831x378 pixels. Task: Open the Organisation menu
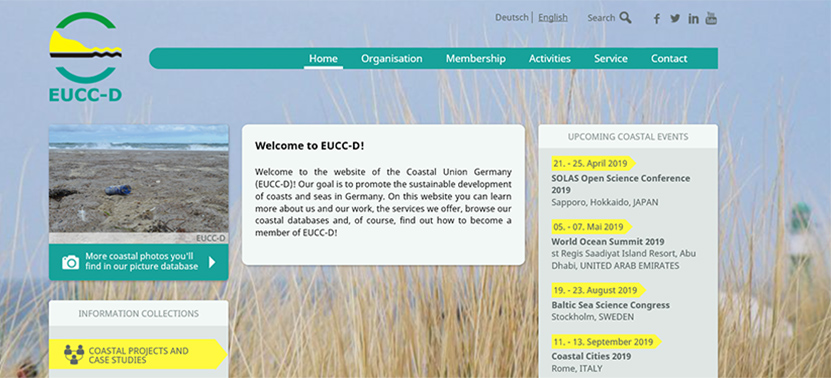392,58
